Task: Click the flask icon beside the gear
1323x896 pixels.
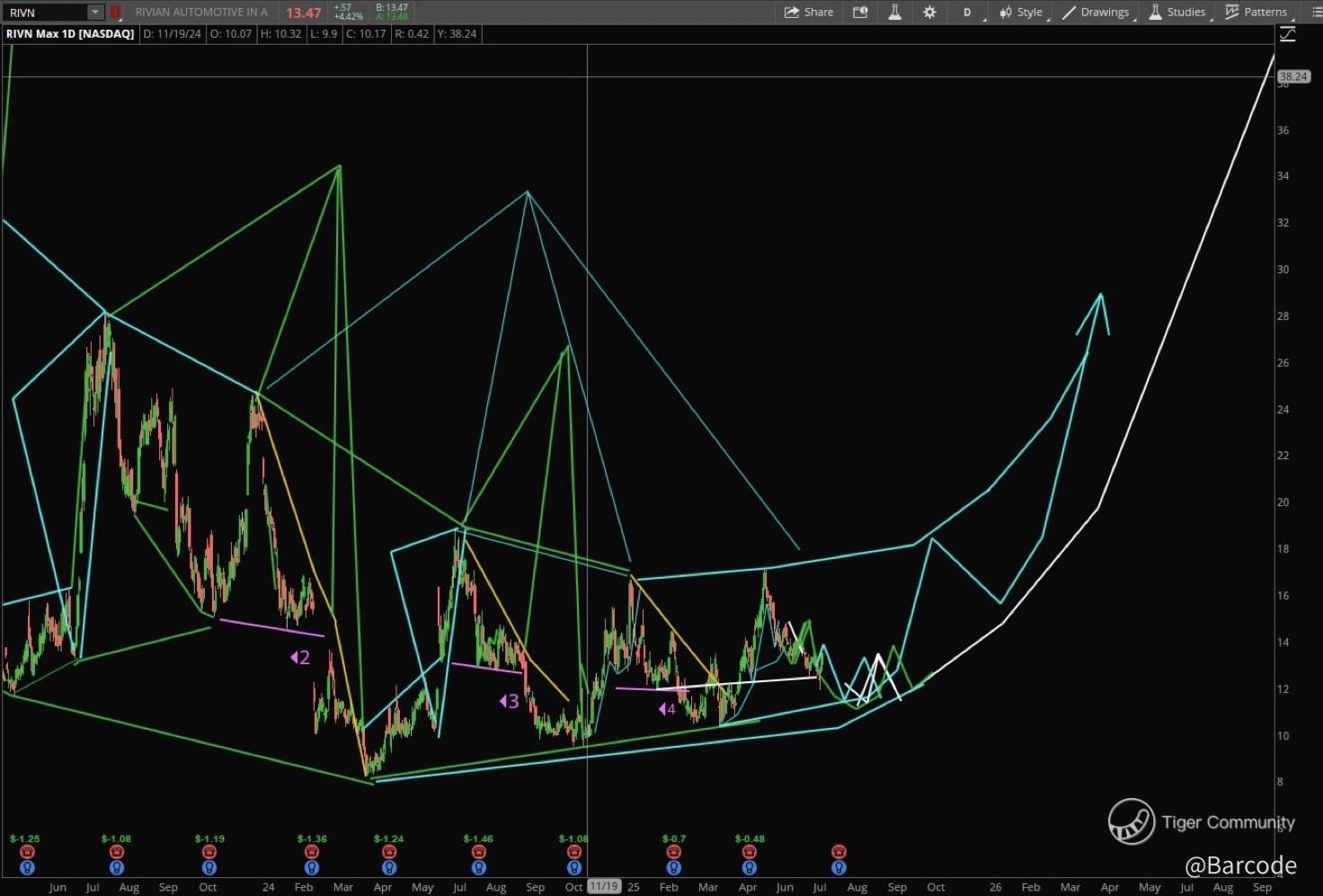Action: (x=894, y=12)
